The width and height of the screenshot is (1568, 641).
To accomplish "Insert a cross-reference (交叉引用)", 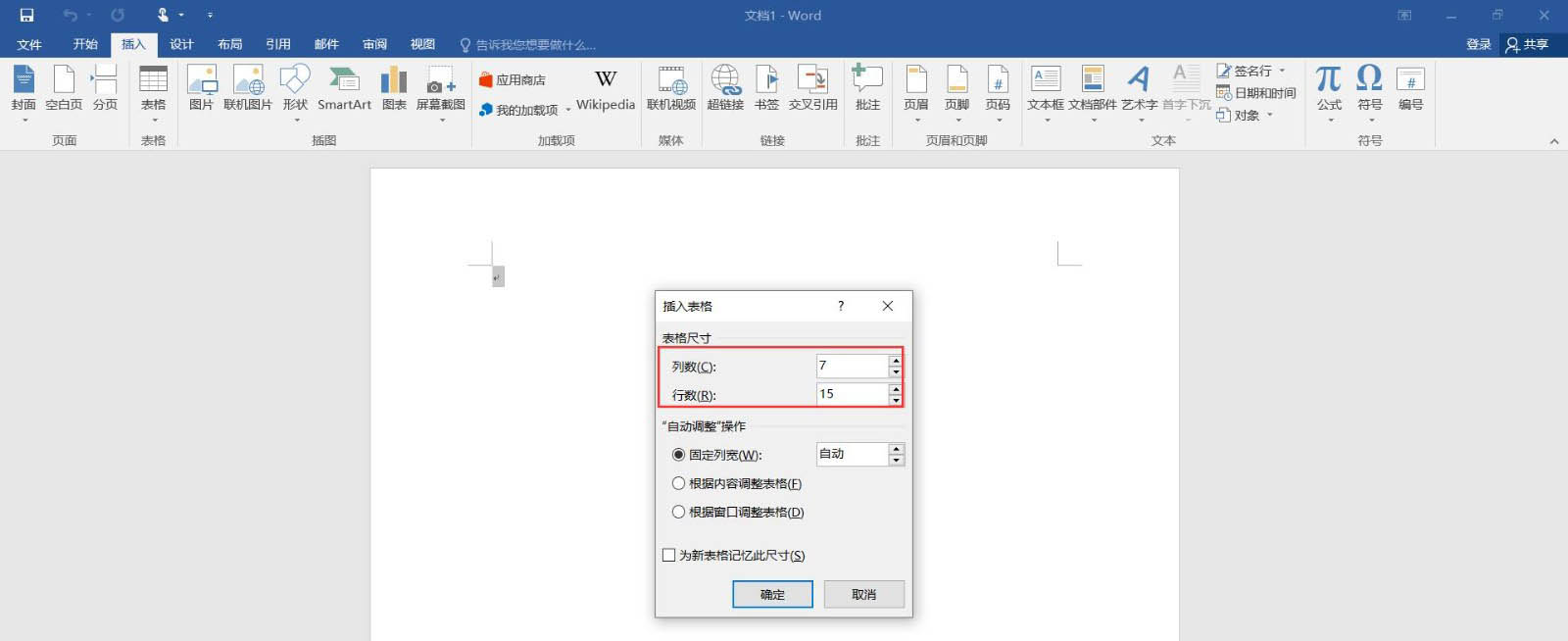I will point(813,88).
